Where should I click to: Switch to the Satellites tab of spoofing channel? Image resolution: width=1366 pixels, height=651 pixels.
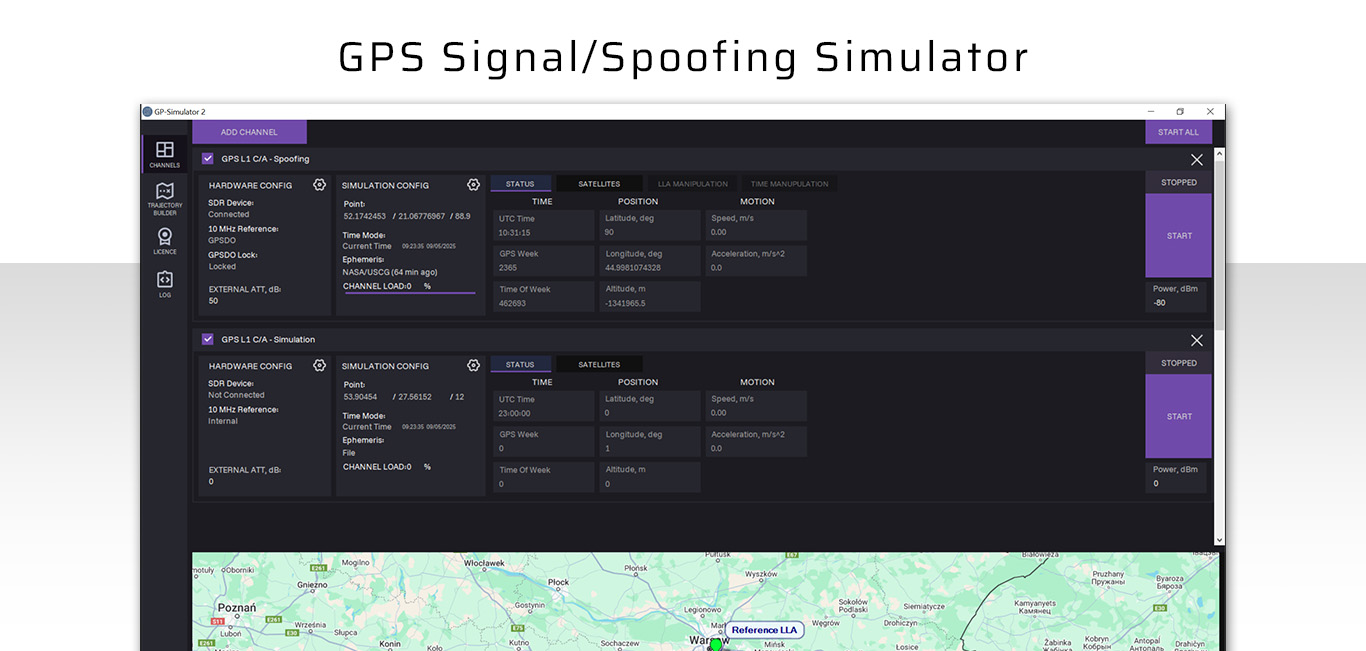click(598, 183)
